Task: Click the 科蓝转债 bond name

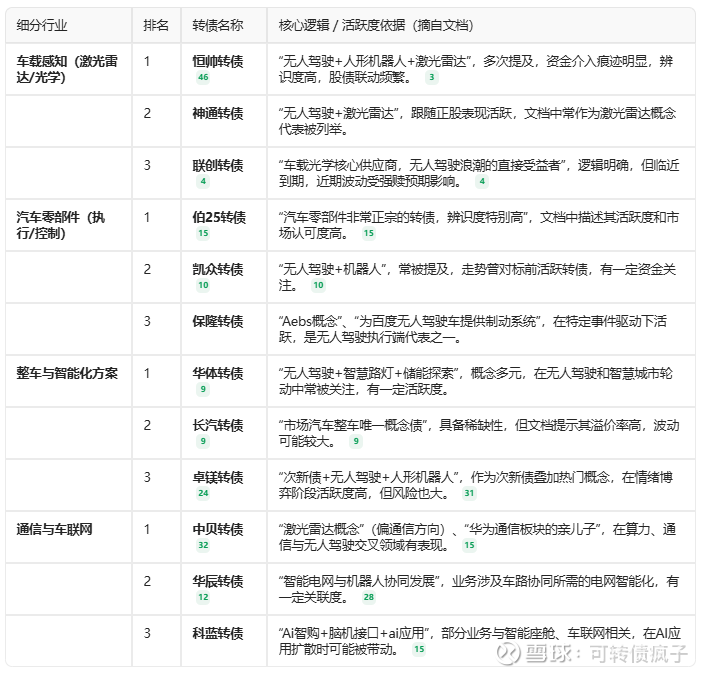Action: point(218,633)
